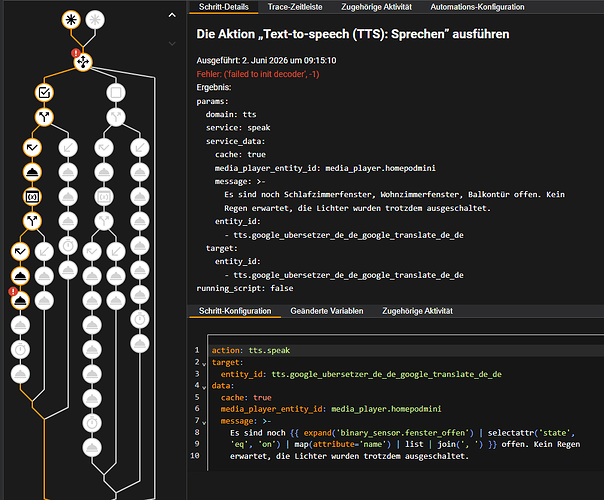
Task: Click the heading 'Die Aktion Text-to-speech (TTS): Sprechen ausführen'
Action: (x=353, y=34)
